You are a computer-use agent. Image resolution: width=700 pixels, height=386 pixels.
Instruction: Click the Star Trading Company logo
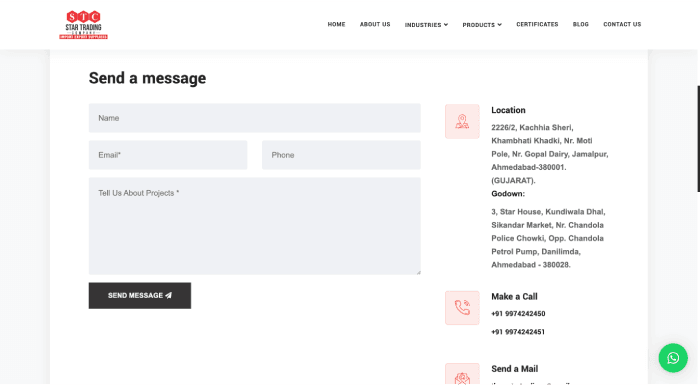[x=83, y=25]
